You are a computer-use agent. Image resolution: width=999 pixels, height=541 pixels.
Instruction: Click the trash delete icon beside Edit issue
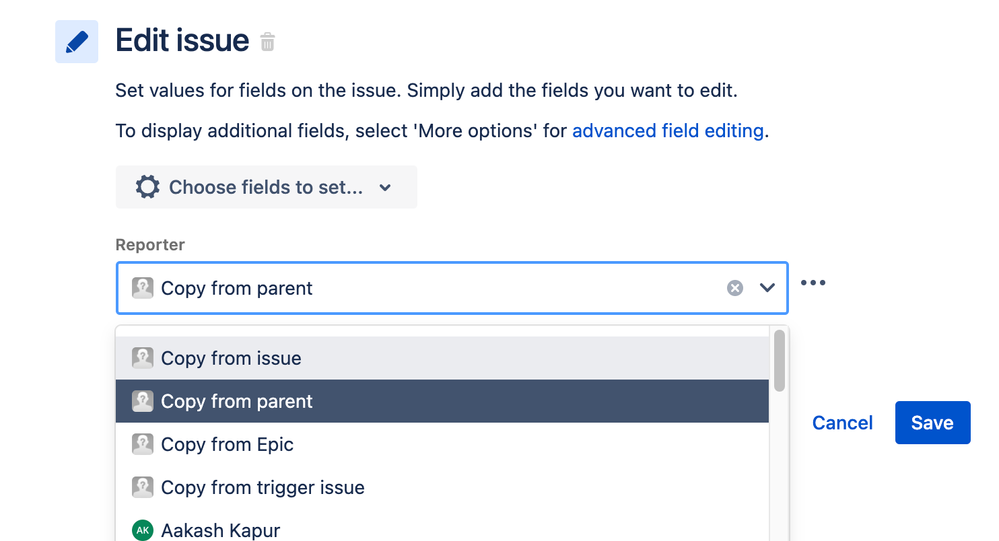tap(268, 42)
